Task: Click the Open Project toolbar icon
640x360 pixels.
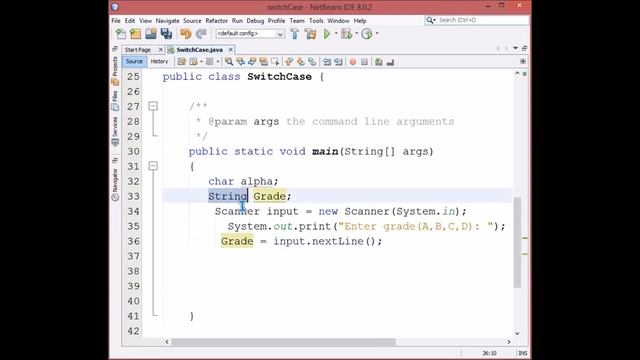Action: click(x=151, y=34)
